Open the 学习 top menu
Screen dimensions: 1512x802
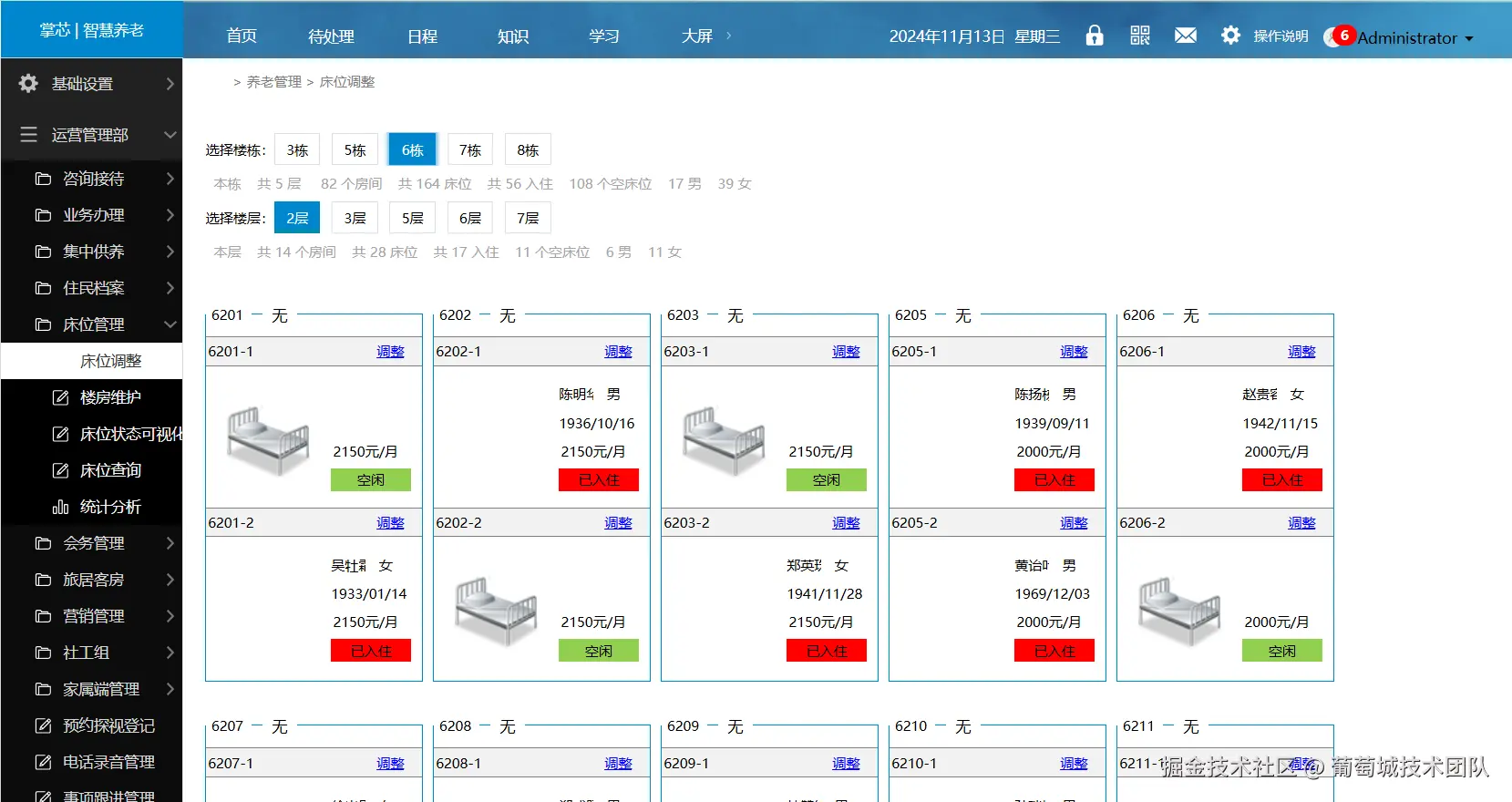click(604, 36)
